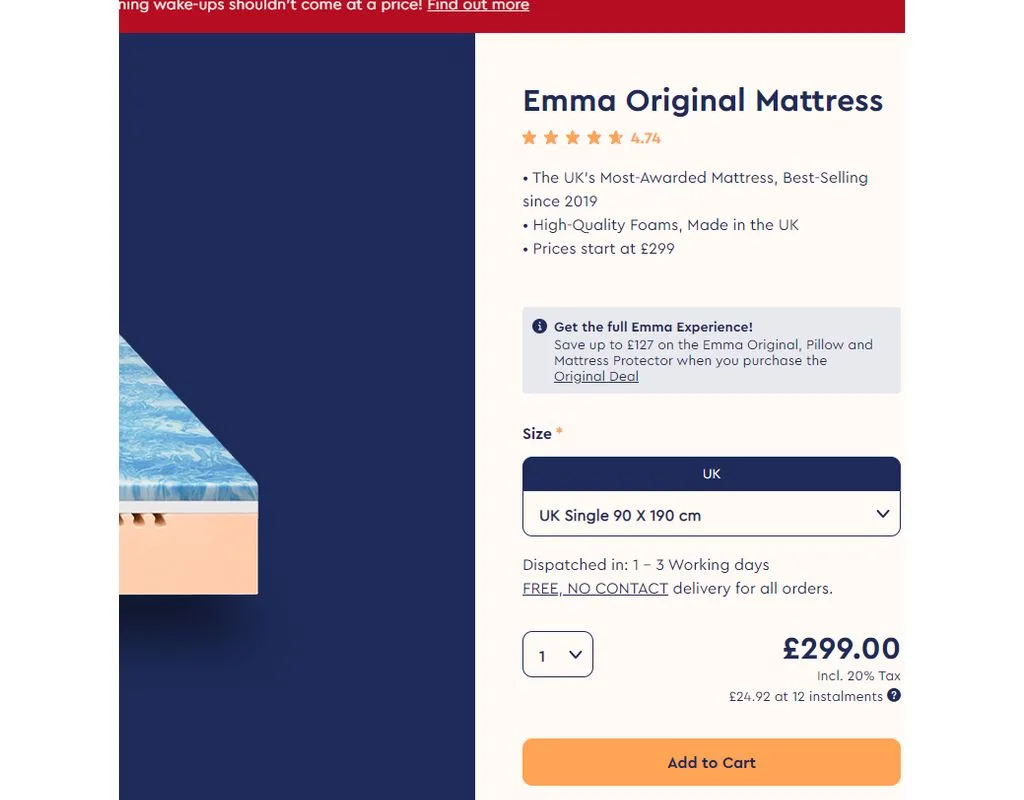Image resolution: width=1024 pixels, height=800 pixels.
Task: Click the Emma Original Mattress title
Action: click(x=703, y=100)
